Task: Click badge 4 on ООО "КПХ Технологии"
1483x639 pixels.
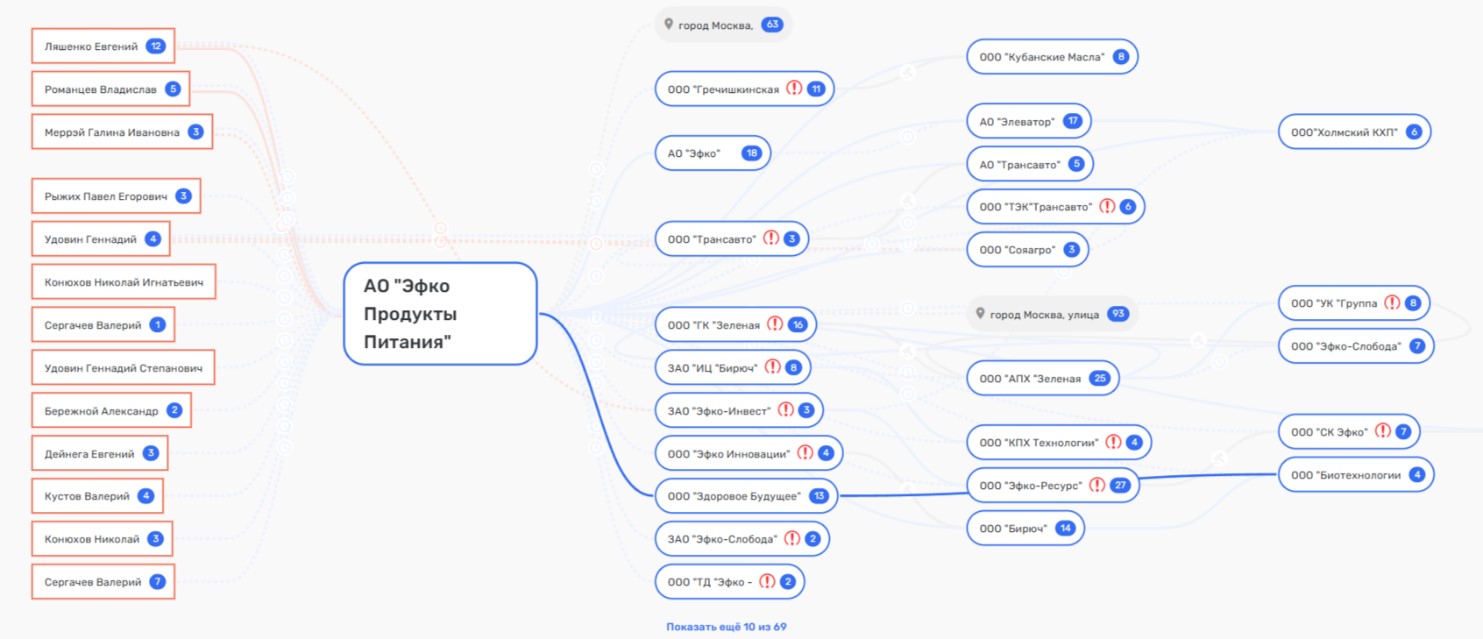Action: [1134, 442]
